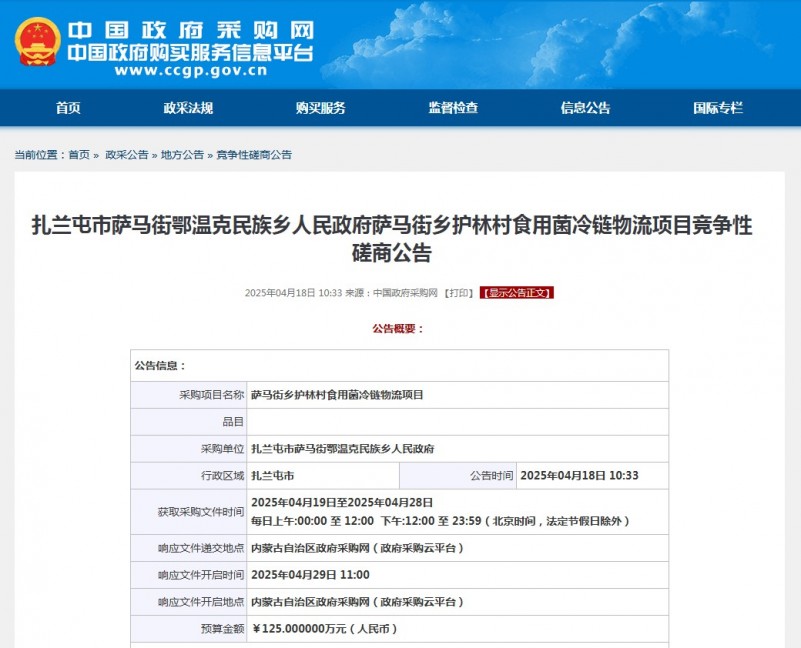Image resolution: width=801 pixels, height=648 pixels.
Task: Click announcement time 2025年04月18日 10:33 cell
Action: click(x=592, y=476)
